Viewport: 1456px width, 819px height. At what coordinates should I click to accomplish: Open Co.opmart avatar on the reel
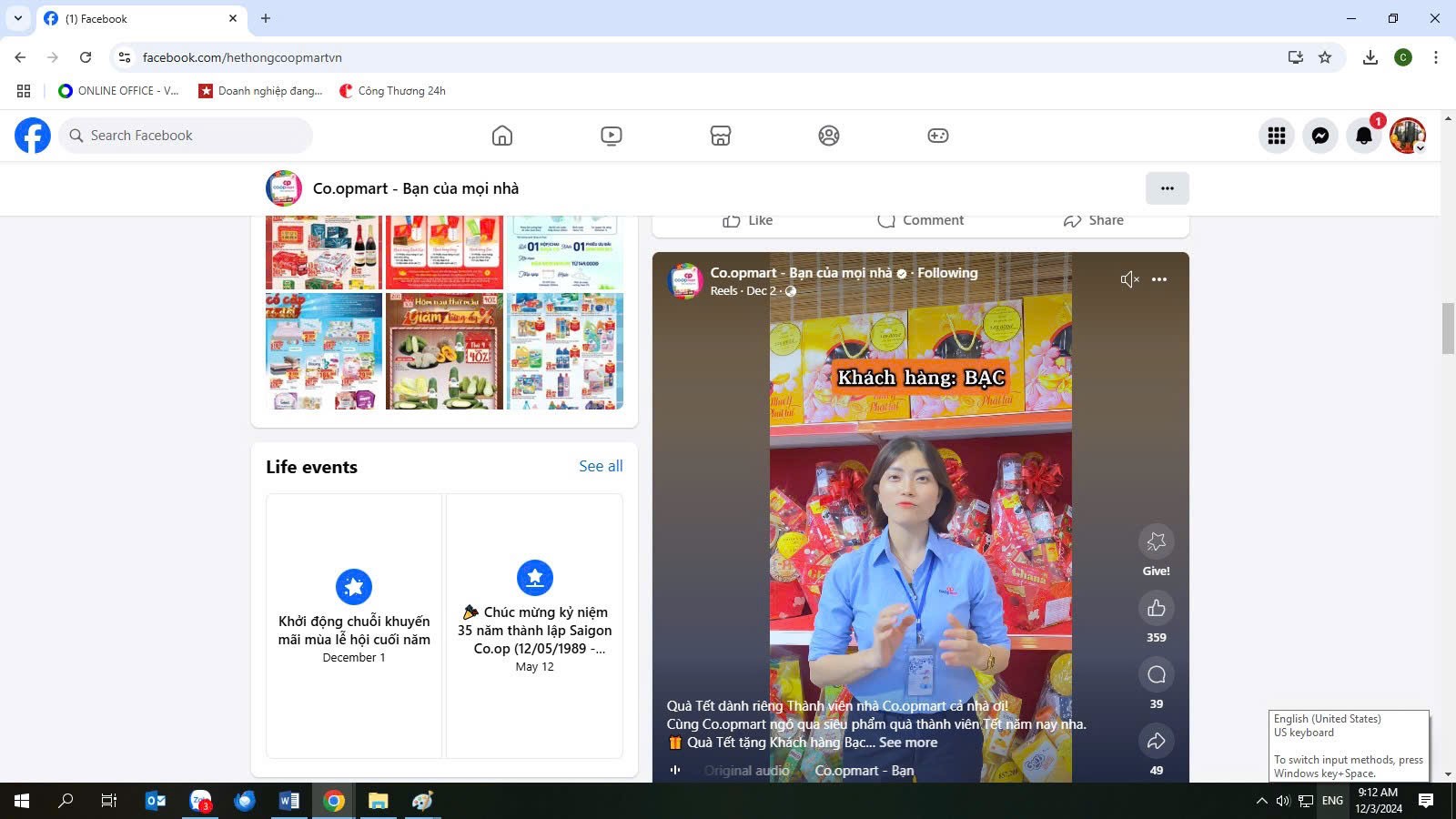[x=685, y=281]
